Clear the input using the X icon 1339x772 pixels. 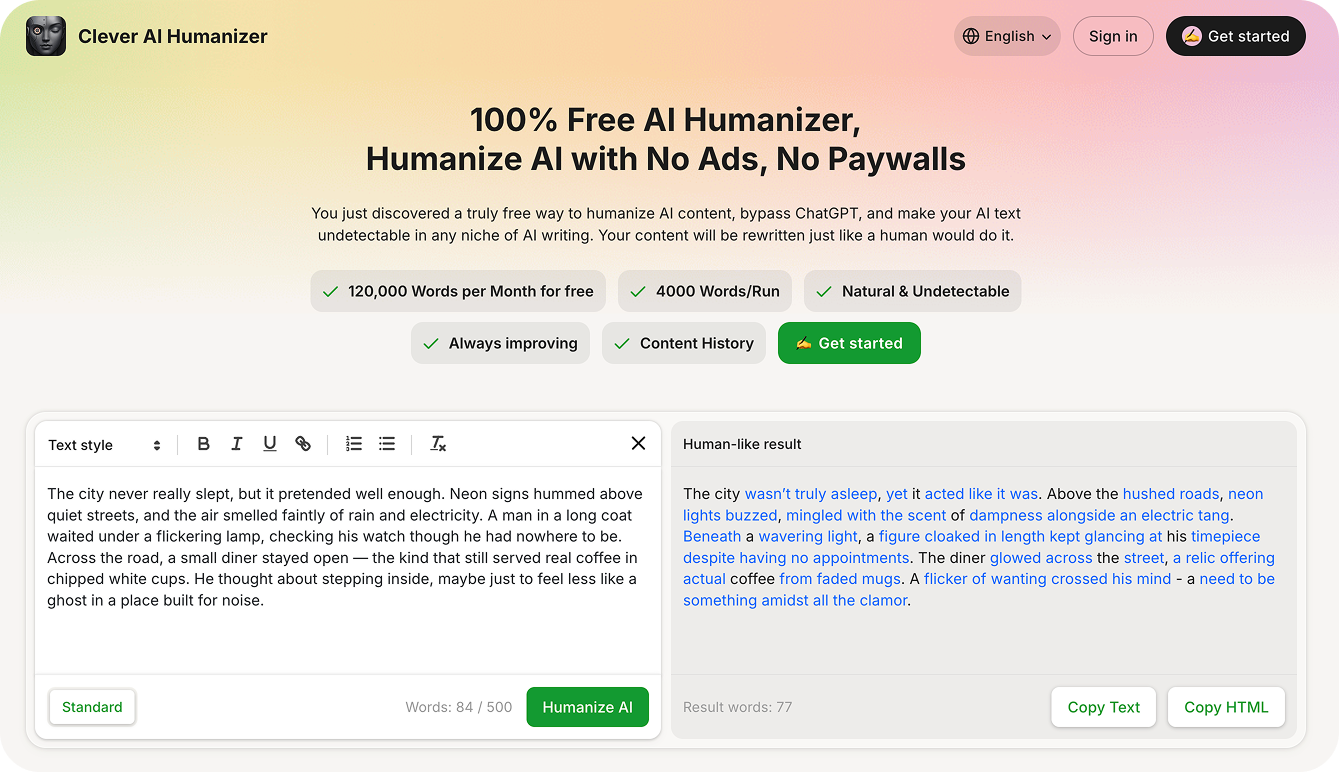tap(638, 443)
